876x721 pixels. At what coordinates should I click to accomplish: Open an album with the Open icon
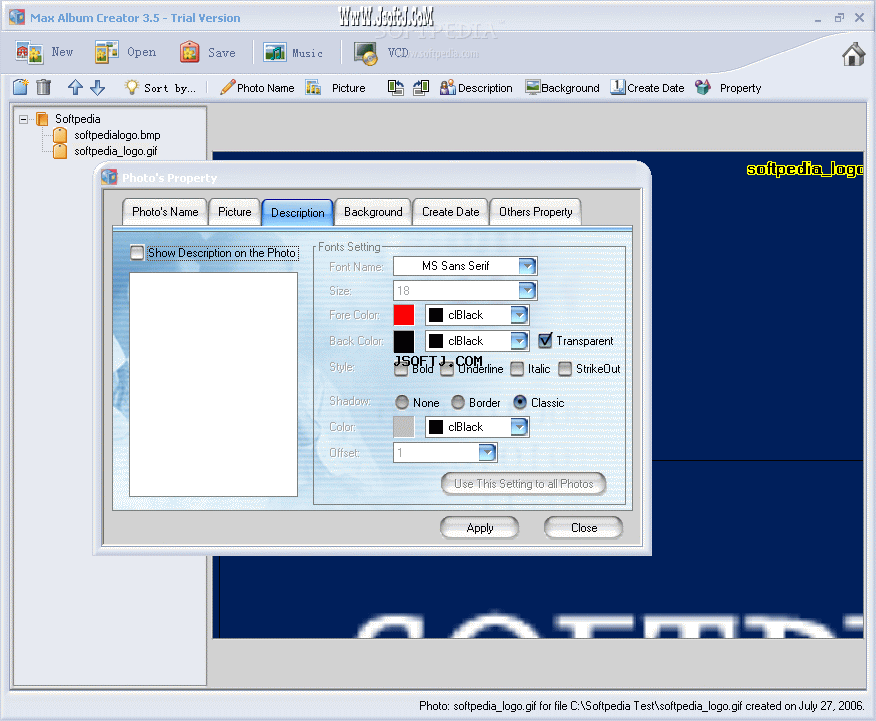[106, 52]
